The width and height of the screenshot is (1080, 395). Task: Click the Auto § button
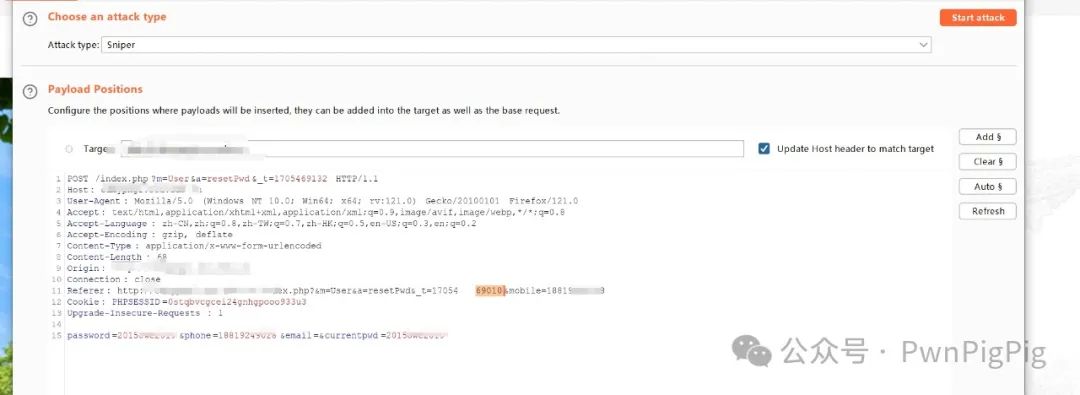pyautogui.click(x=987, y=187)
